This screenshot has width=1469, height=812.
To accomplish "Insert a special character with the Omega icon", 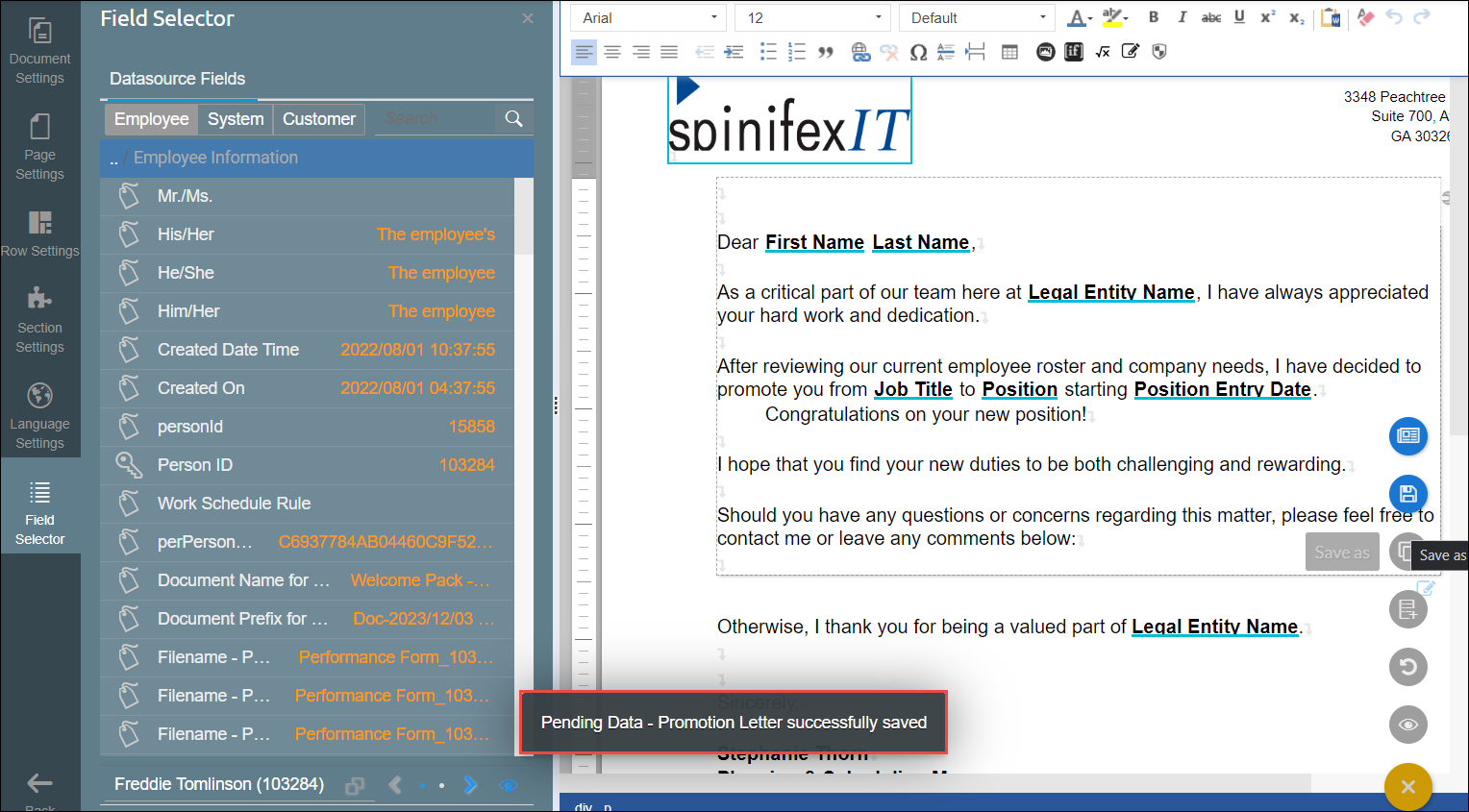I will tap(918, 52).
